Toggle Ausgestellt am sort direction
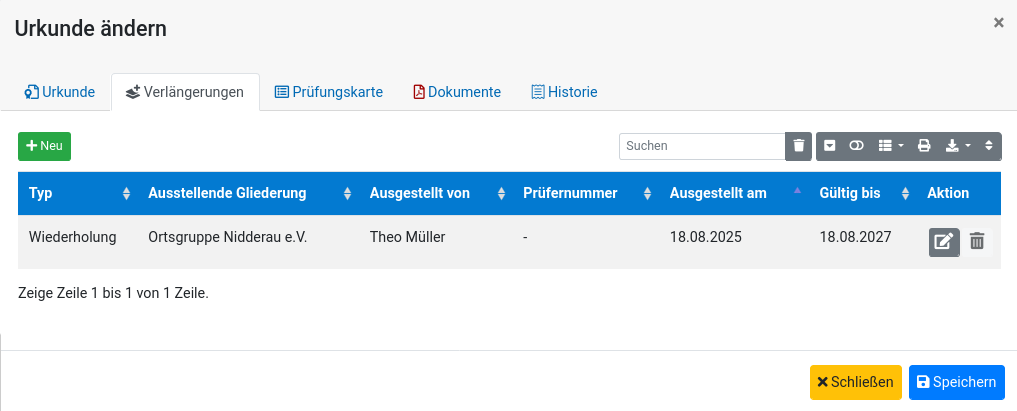Screen dimensions: 1017x411 pyautogui.click(x=734, y=193)
